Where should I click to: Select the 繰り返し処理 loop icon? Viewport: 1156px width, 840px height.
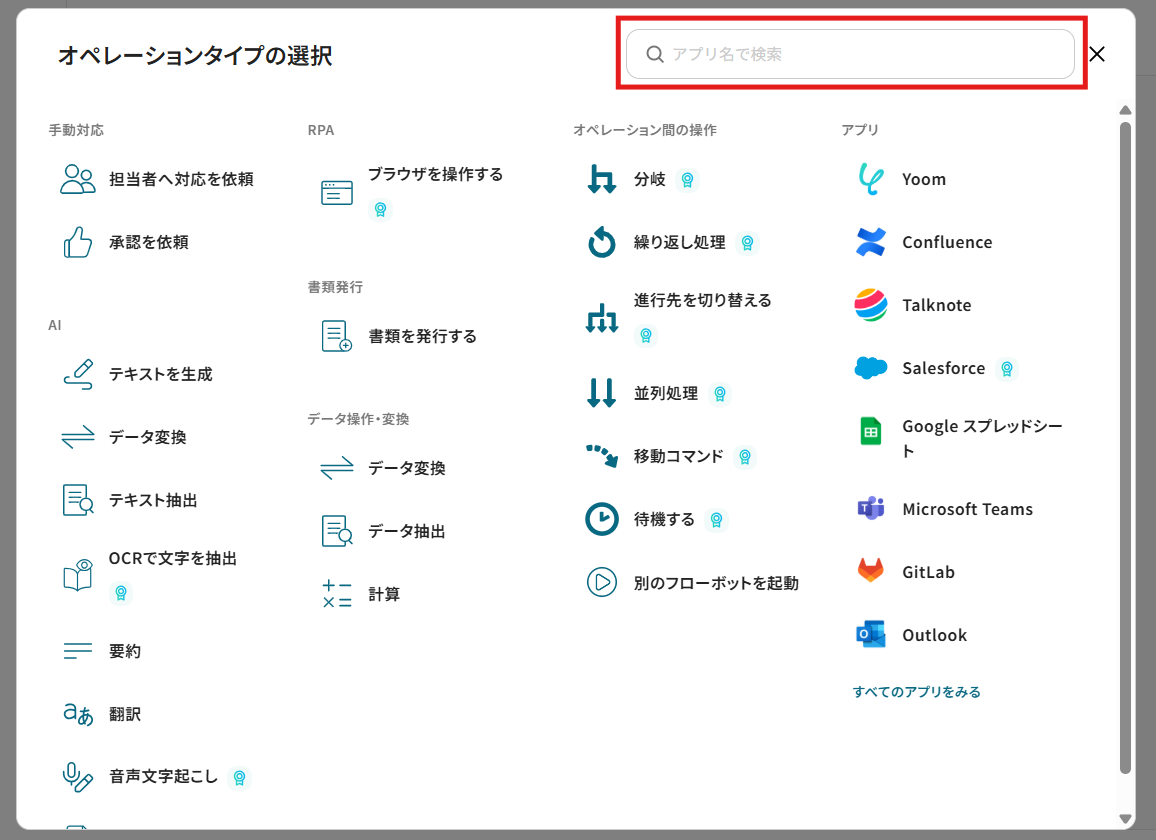[601, 243]
